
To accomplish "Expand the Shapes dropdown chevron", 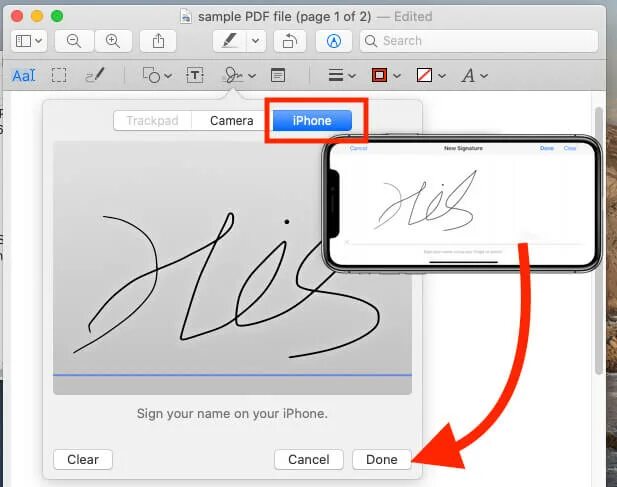I will coord(168,76).
